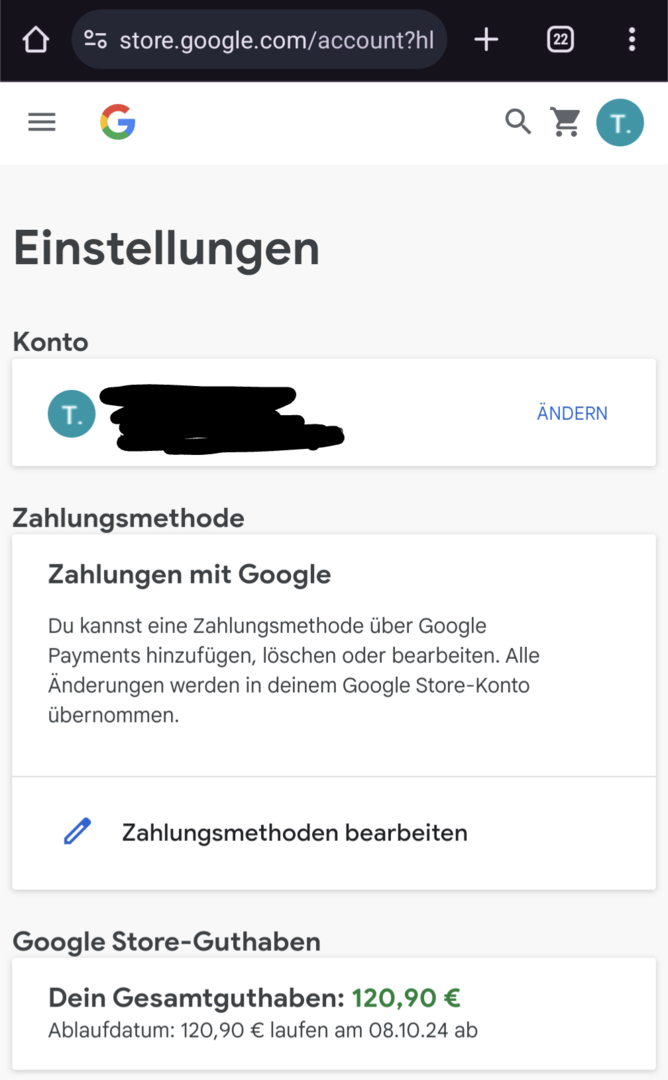Focus the store.google.com address bar
Viewport: 668px width, 1080px height.
276,40
